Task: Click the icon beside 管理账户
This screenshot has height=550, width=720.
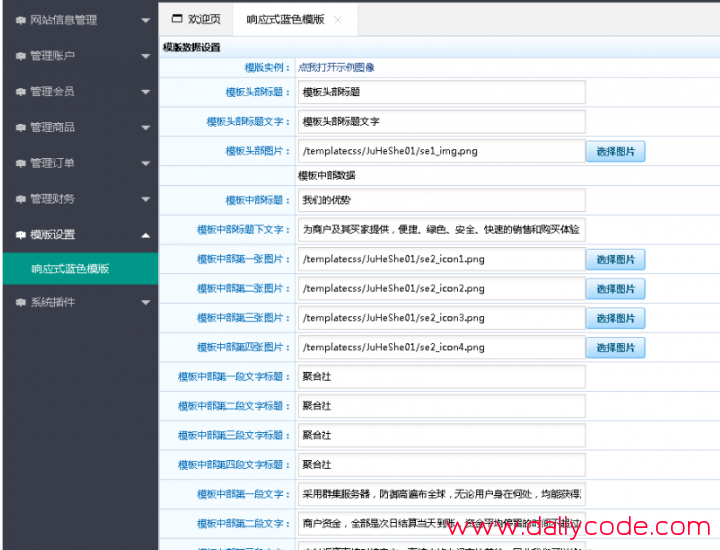Action: coord(21,55)
